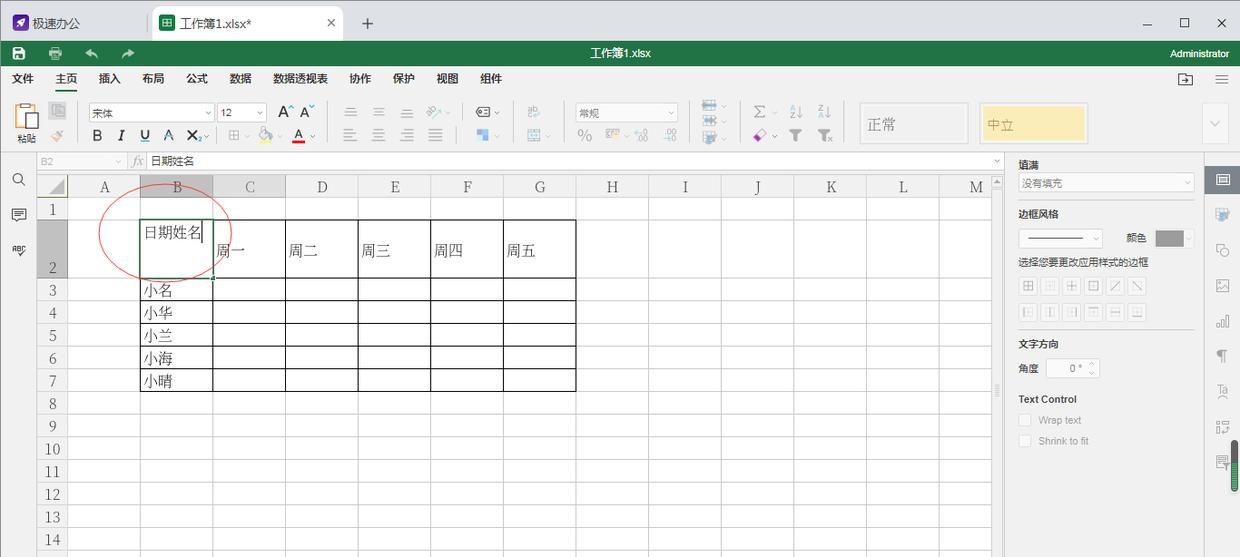Open the AutoSum dropdown arrow

point(774,113)
